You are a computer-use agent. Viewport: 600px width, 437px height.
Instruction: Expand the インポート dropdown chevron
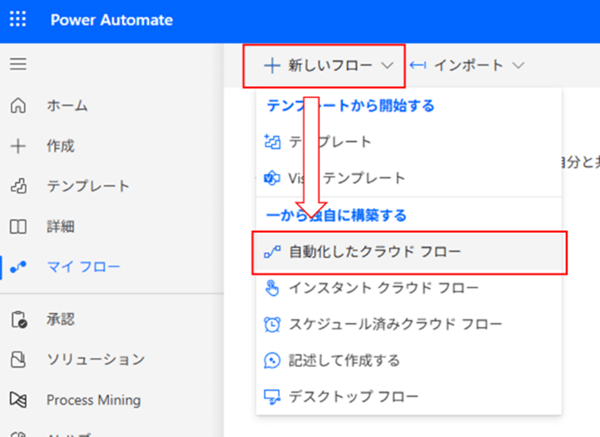click(x=518, y=66)
